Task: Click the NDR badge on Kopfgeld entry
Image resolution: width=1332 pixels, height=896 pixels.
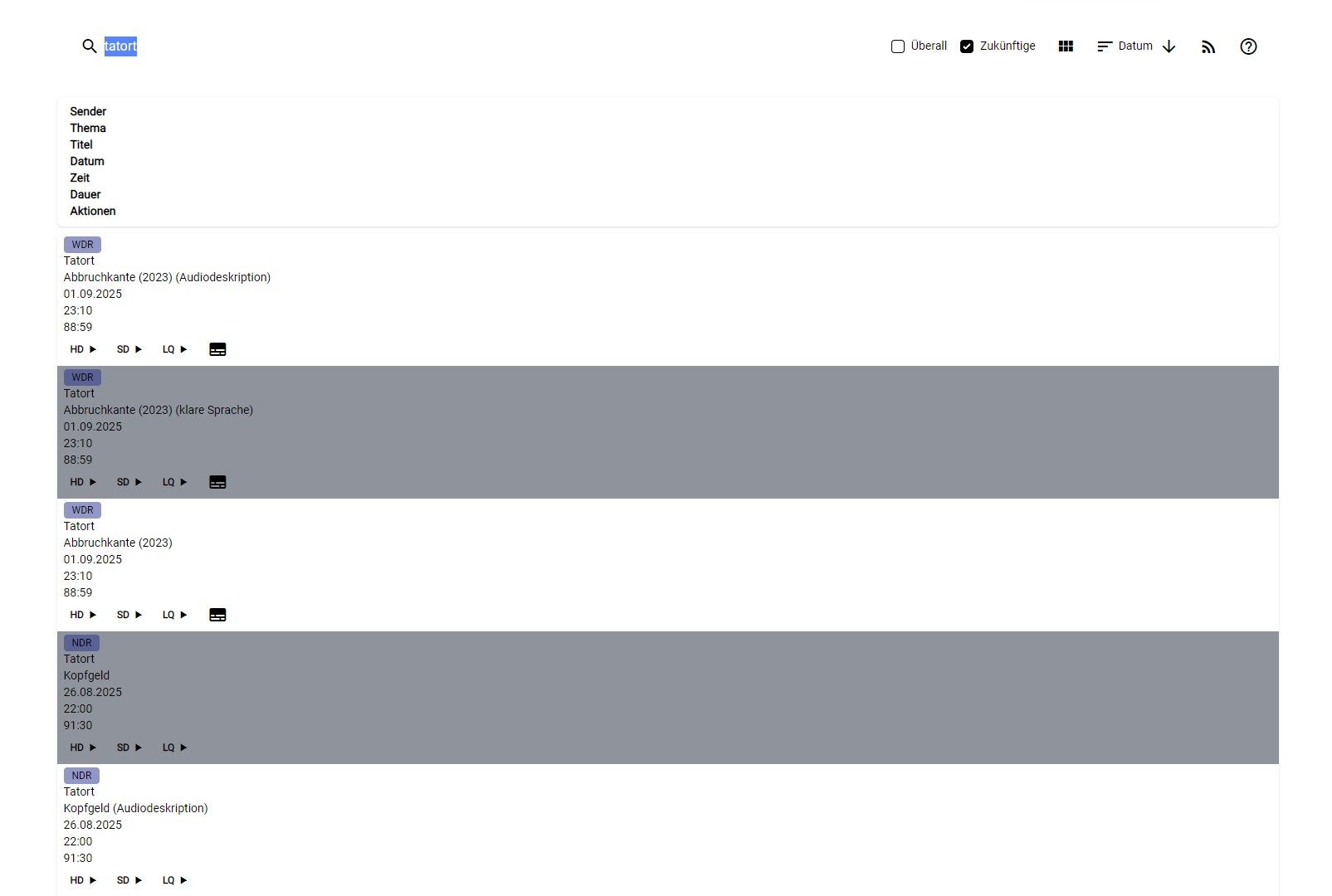Action: (81, 643)
